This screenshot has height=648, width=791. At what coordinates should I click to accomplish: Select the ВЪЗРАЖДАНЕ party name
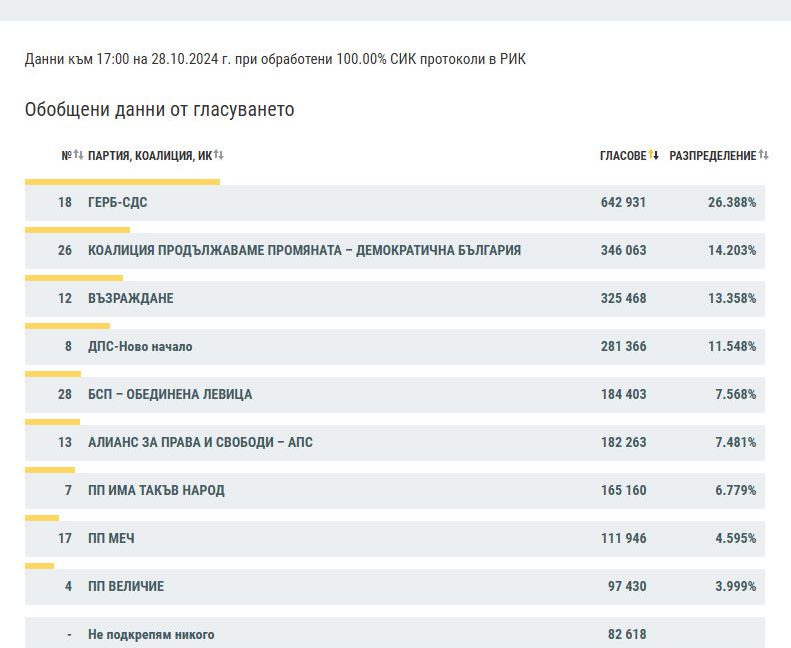pos(130,299)
